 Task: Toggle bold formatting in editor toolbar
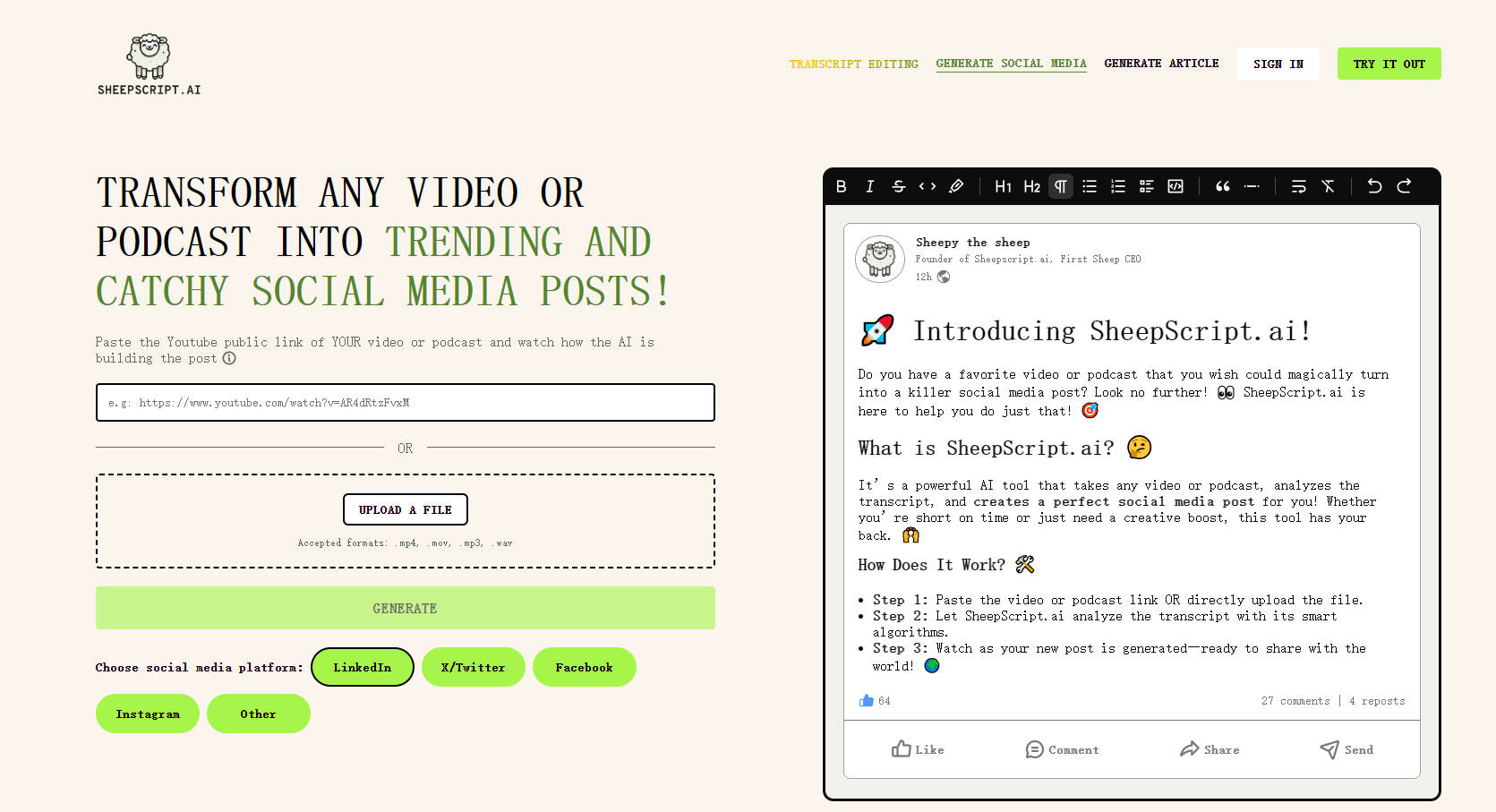(841, 186)
